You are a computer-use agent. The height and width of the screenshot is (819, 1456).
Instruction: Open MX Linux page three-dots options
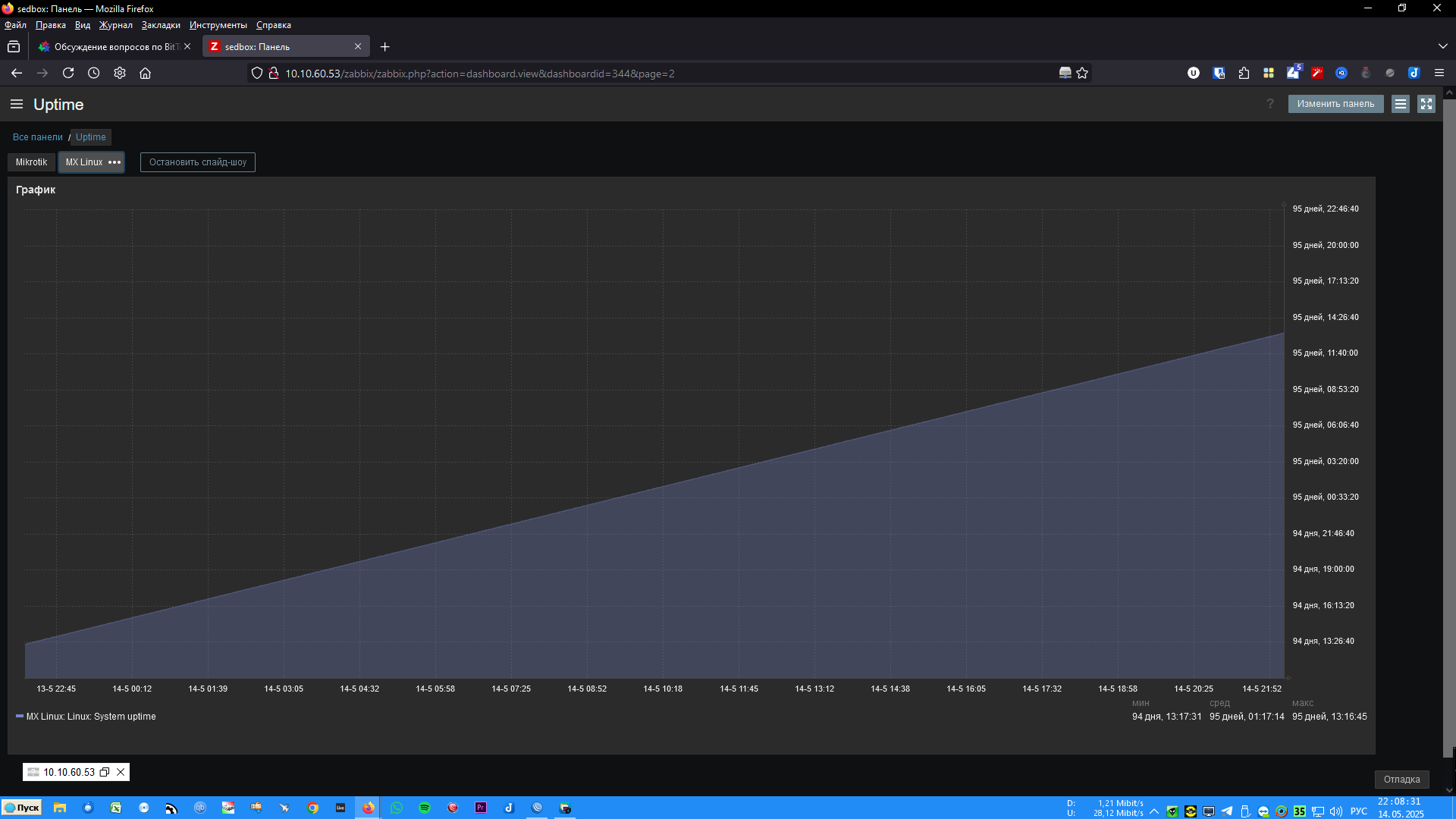115,162
